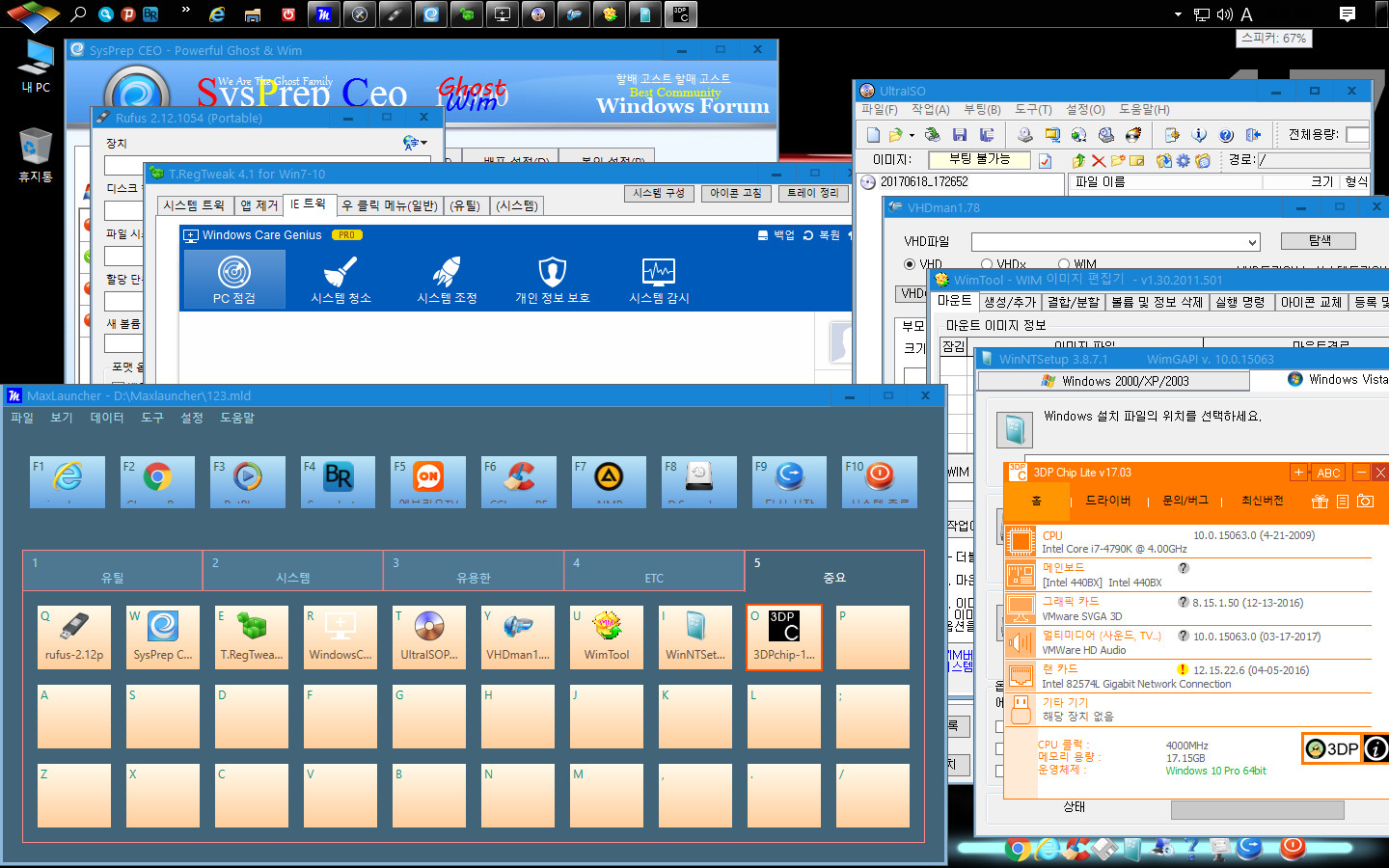Launch SysPrep CEO from the W slot
This screenshot has height=868, width=1389.
click(163, 637)
